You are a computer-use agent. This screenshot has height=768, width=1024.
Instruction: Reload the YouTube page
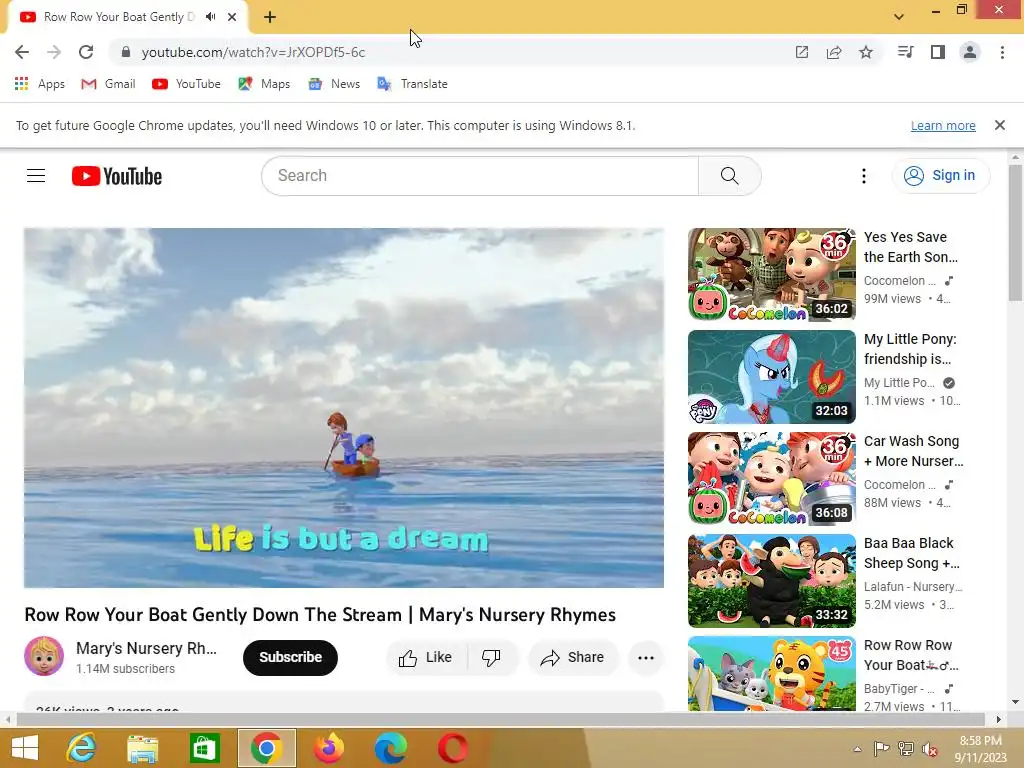tap(86, 52)
